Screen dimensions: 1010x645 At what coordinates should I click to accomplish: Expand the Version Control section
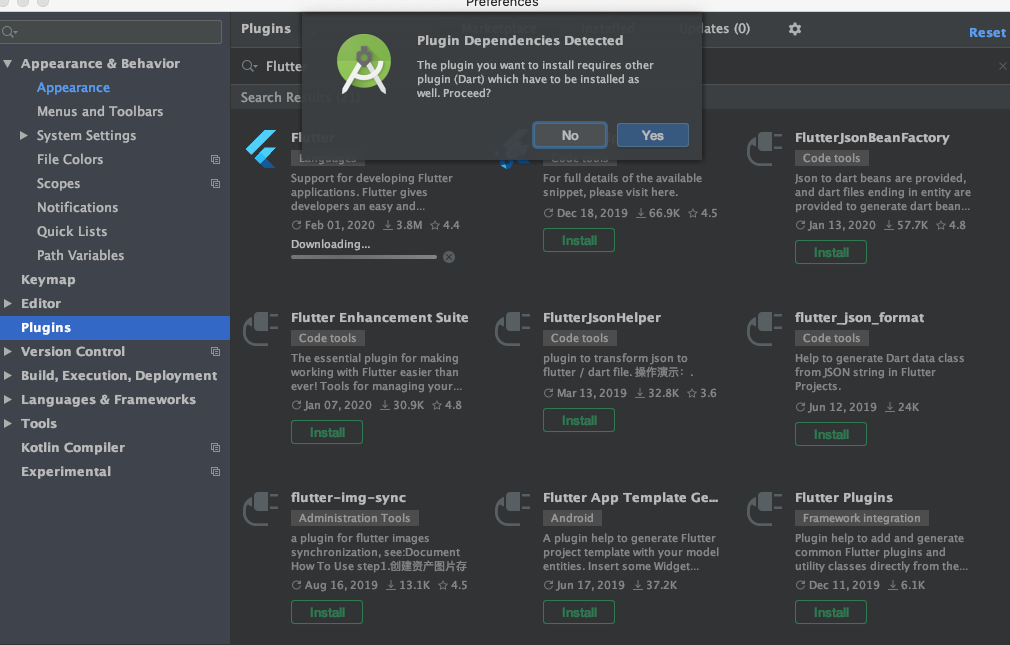[x=8, y=352]
